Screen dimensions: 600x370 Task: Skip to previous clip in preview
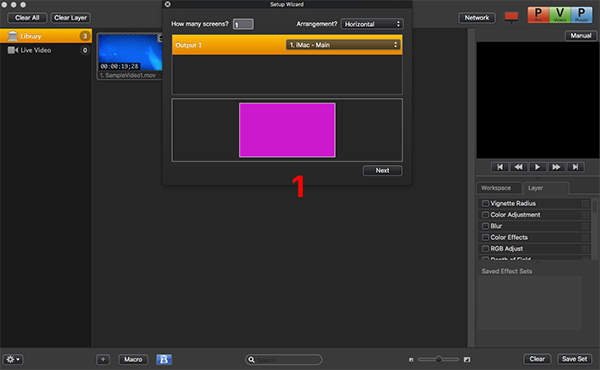500,167
